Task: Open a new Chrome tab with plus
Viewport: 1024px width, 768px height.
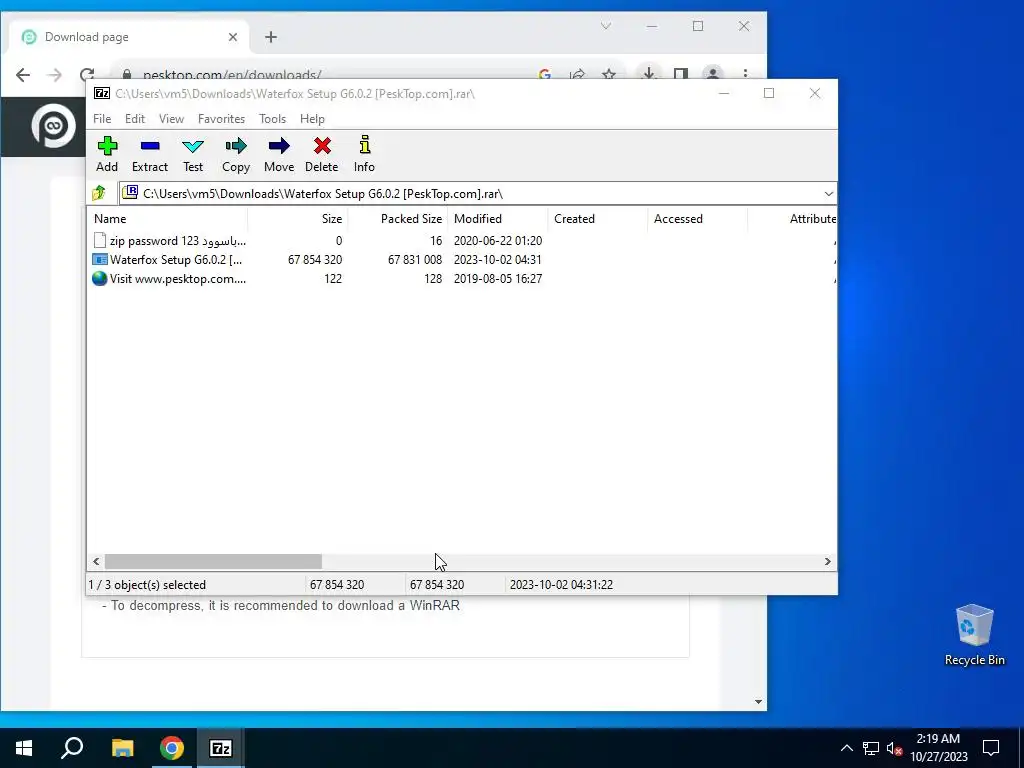Action: [271, 37]
